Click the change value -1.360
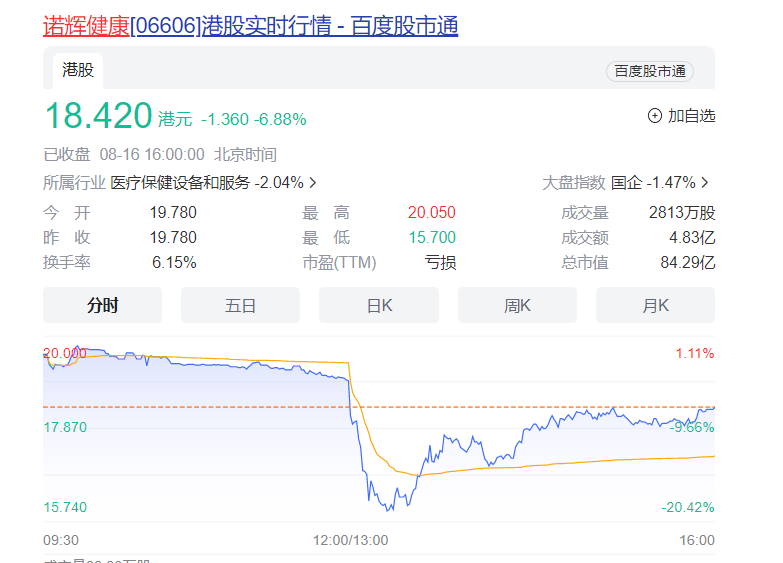 (x=225, y=119)
